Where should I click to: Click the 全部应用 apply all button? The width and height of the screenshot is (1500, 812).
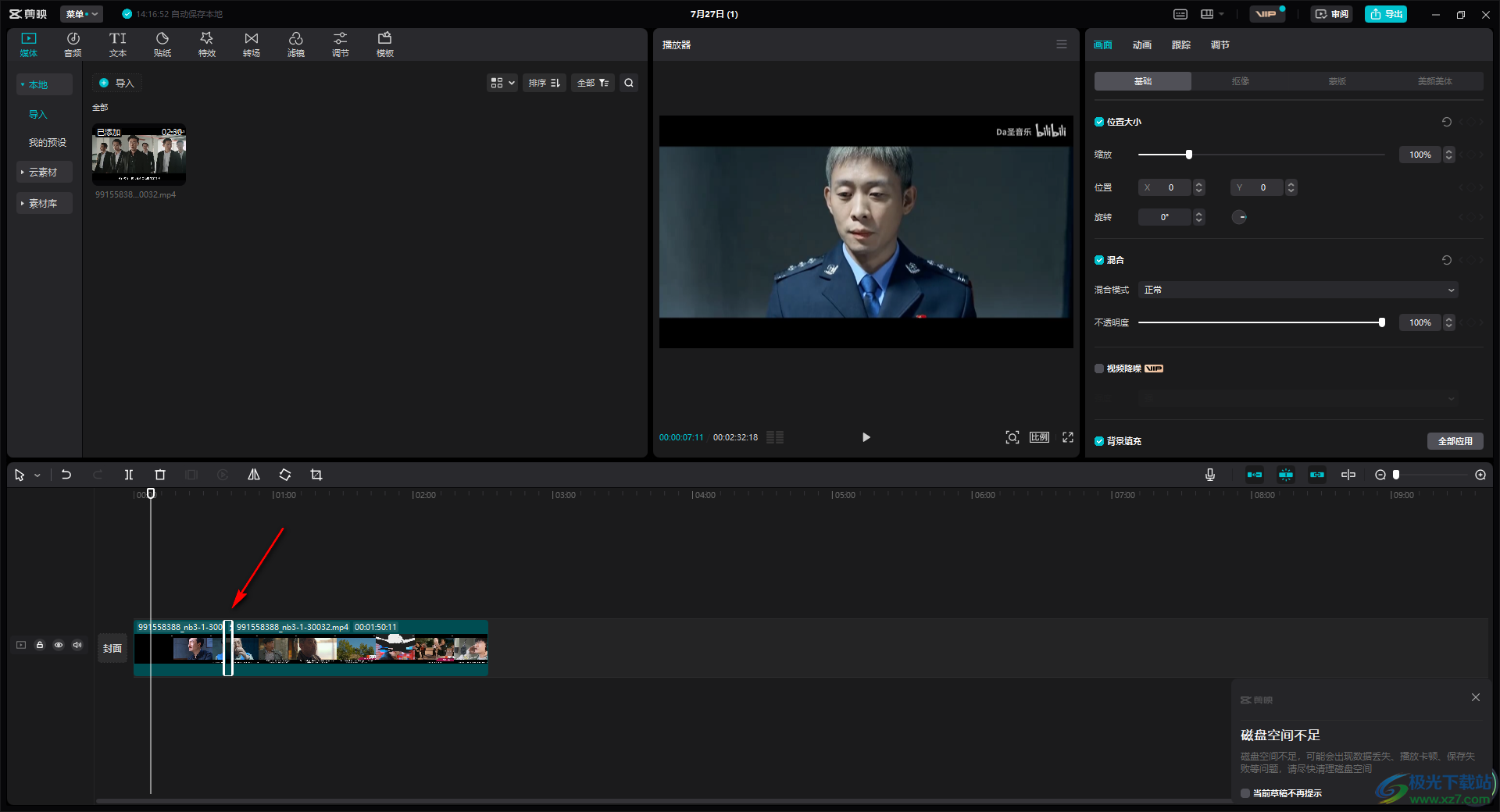(1455, 441)
